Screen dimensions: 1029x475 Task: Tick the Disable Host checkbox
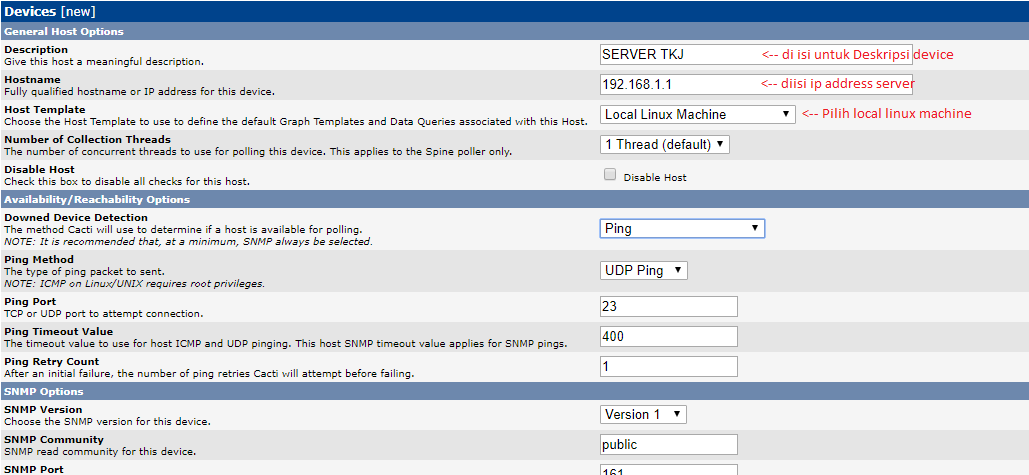pyautogui.click(x=610, y=175)
